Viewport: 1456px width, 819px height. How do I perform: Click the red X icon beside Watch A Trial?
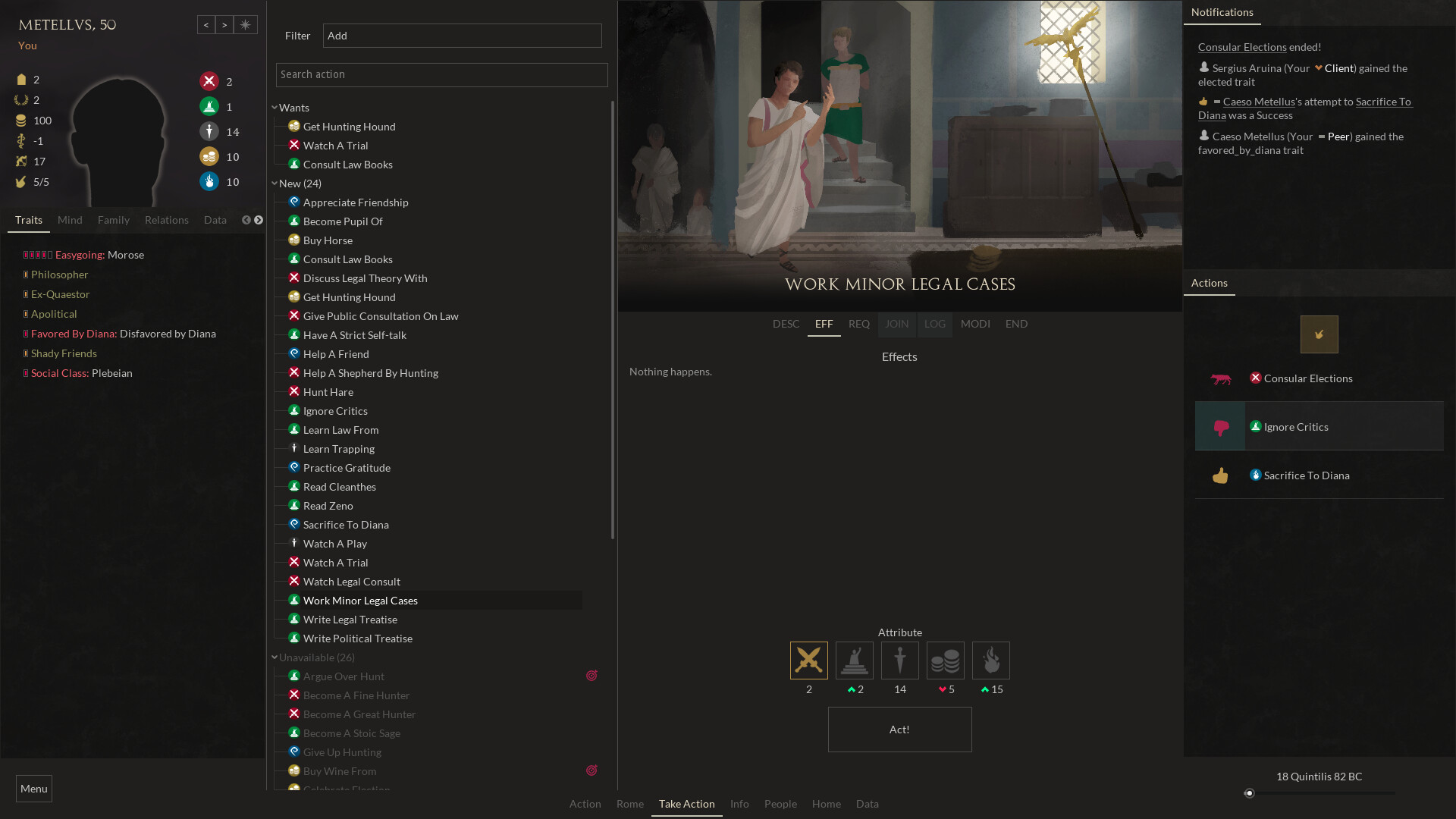tap(295, 145)
